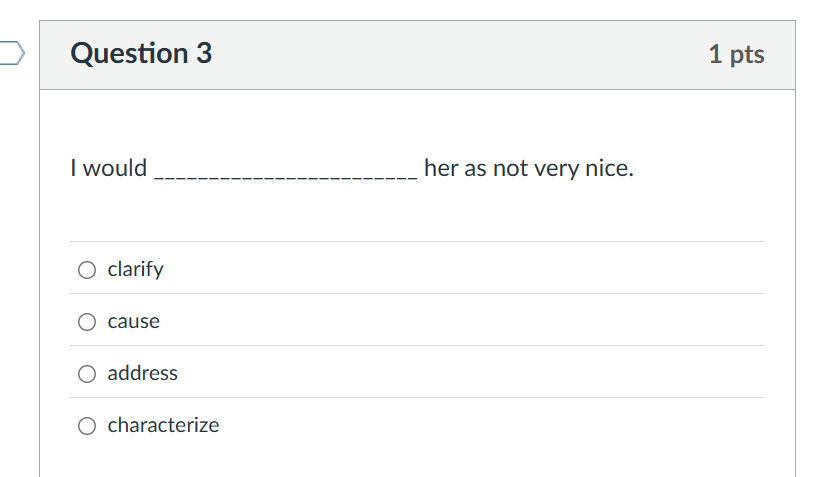Viewport: 816px width, 477px height.
Task: Click the "Question 3" heading
Action: [x=141, y=53]
